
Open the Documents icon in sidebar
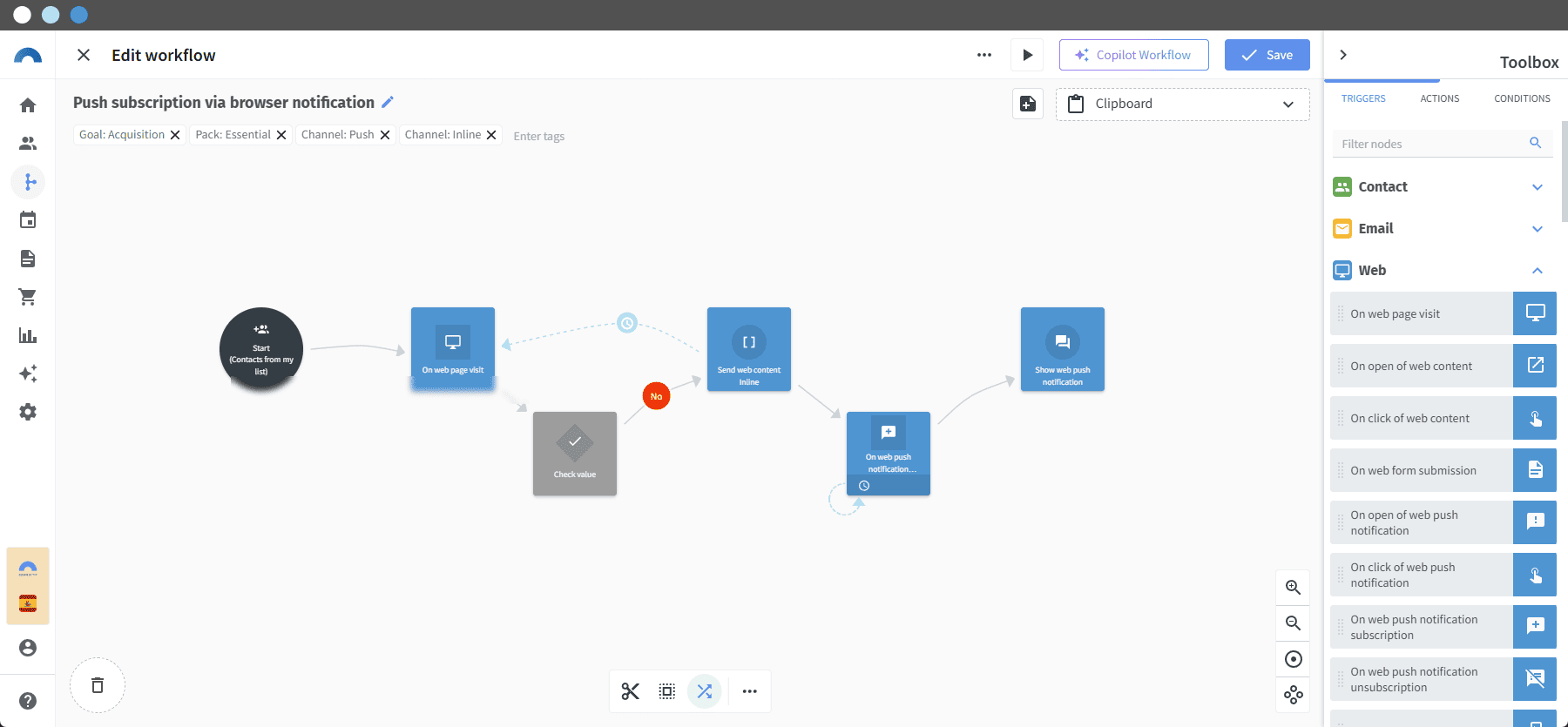[28, 259]
